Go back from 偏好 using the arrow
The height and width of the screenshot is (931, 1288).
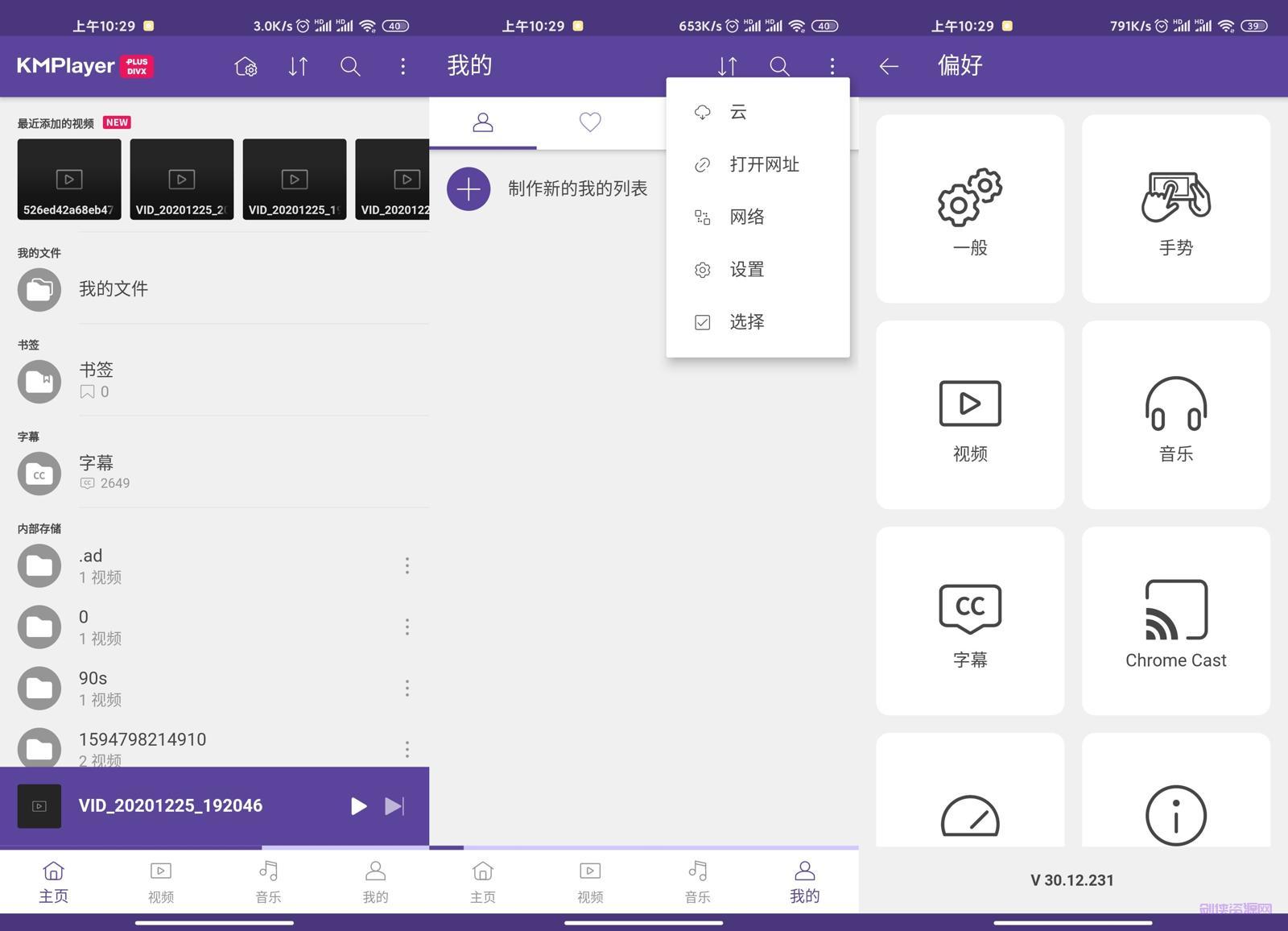(x=888, y=66)
